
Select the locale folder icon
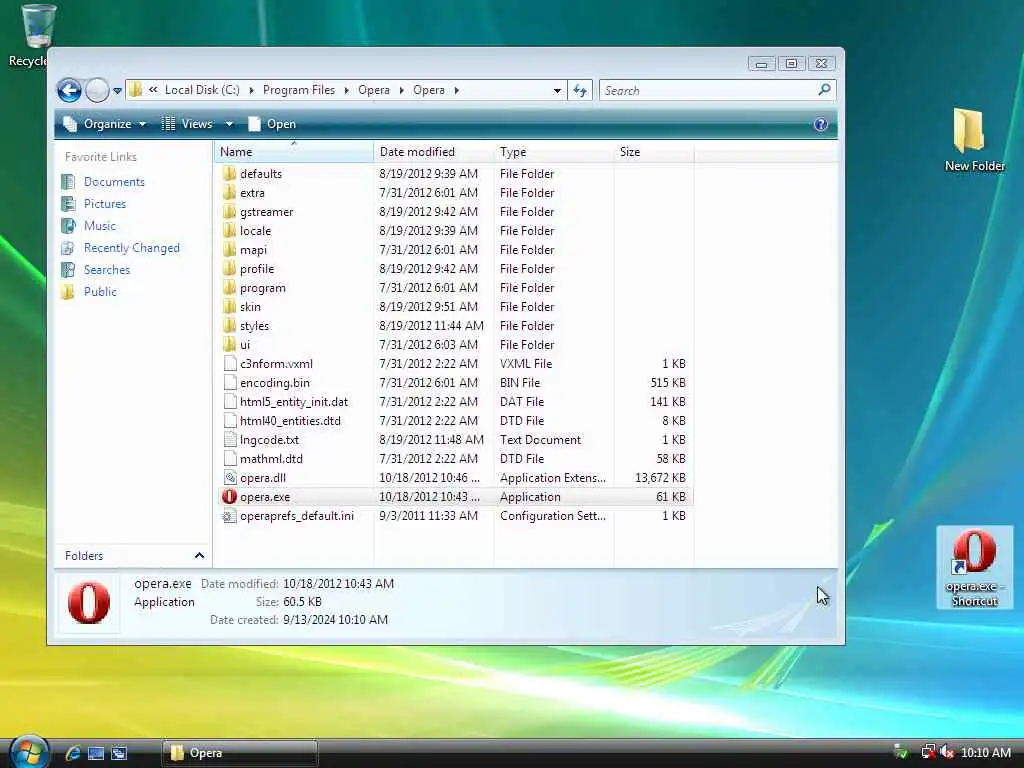(229, 231)
